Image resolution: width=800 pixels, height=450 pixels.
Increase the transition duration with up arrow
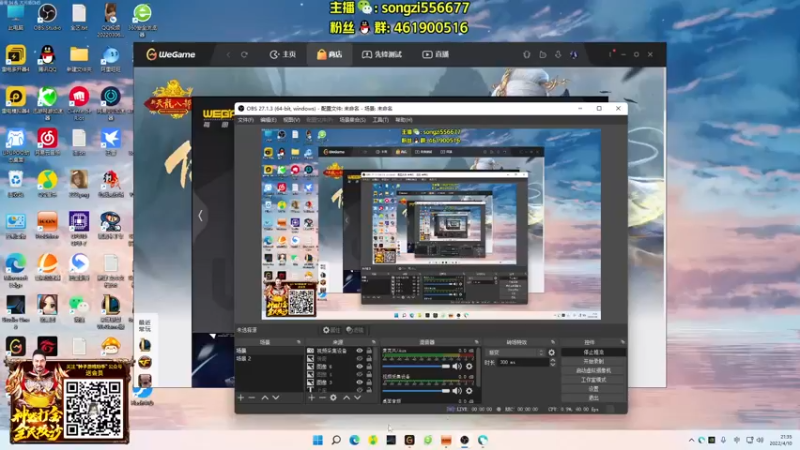pos(553,360)
